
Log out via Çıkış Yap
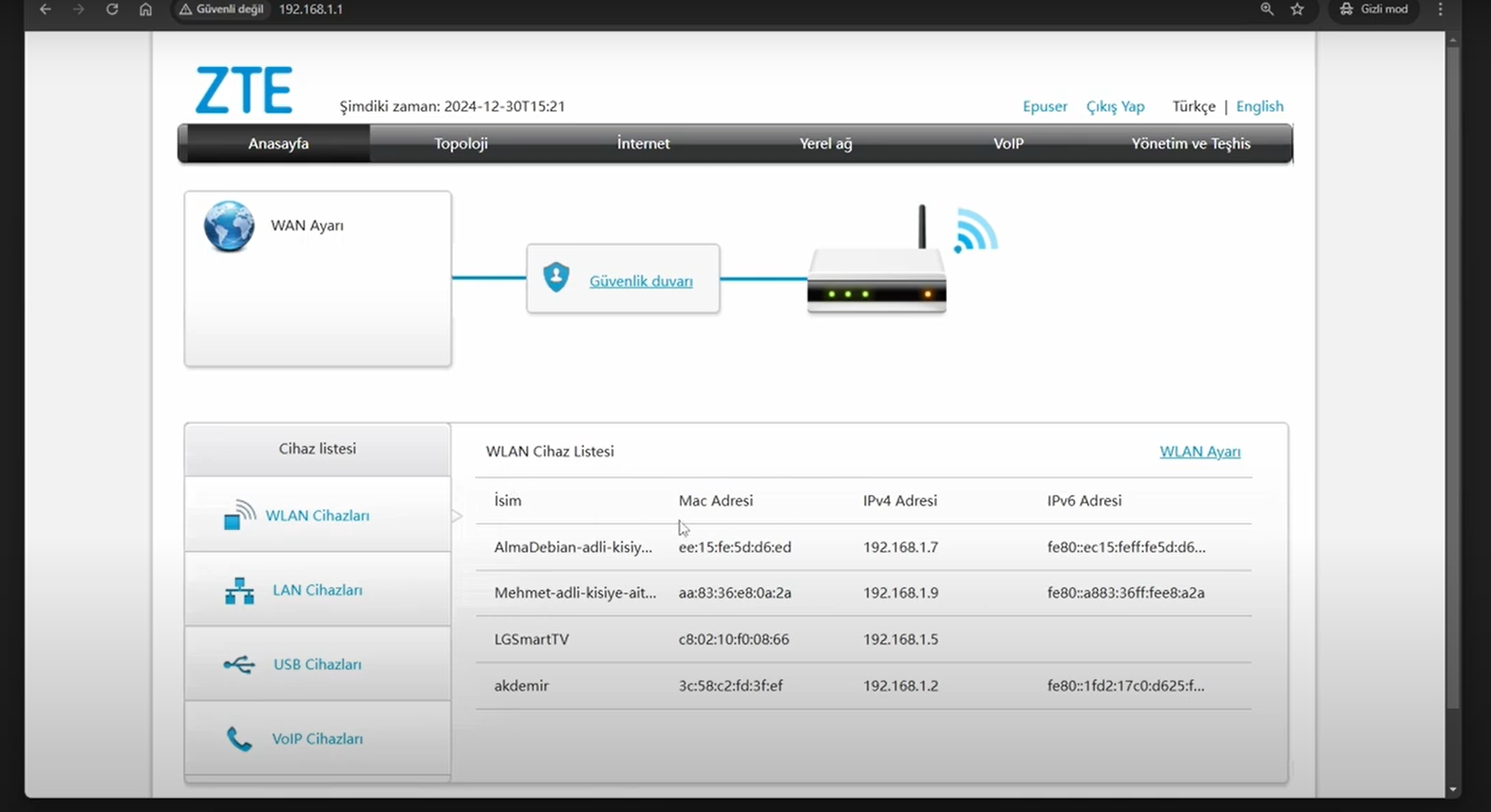(x=1115, y=106)
